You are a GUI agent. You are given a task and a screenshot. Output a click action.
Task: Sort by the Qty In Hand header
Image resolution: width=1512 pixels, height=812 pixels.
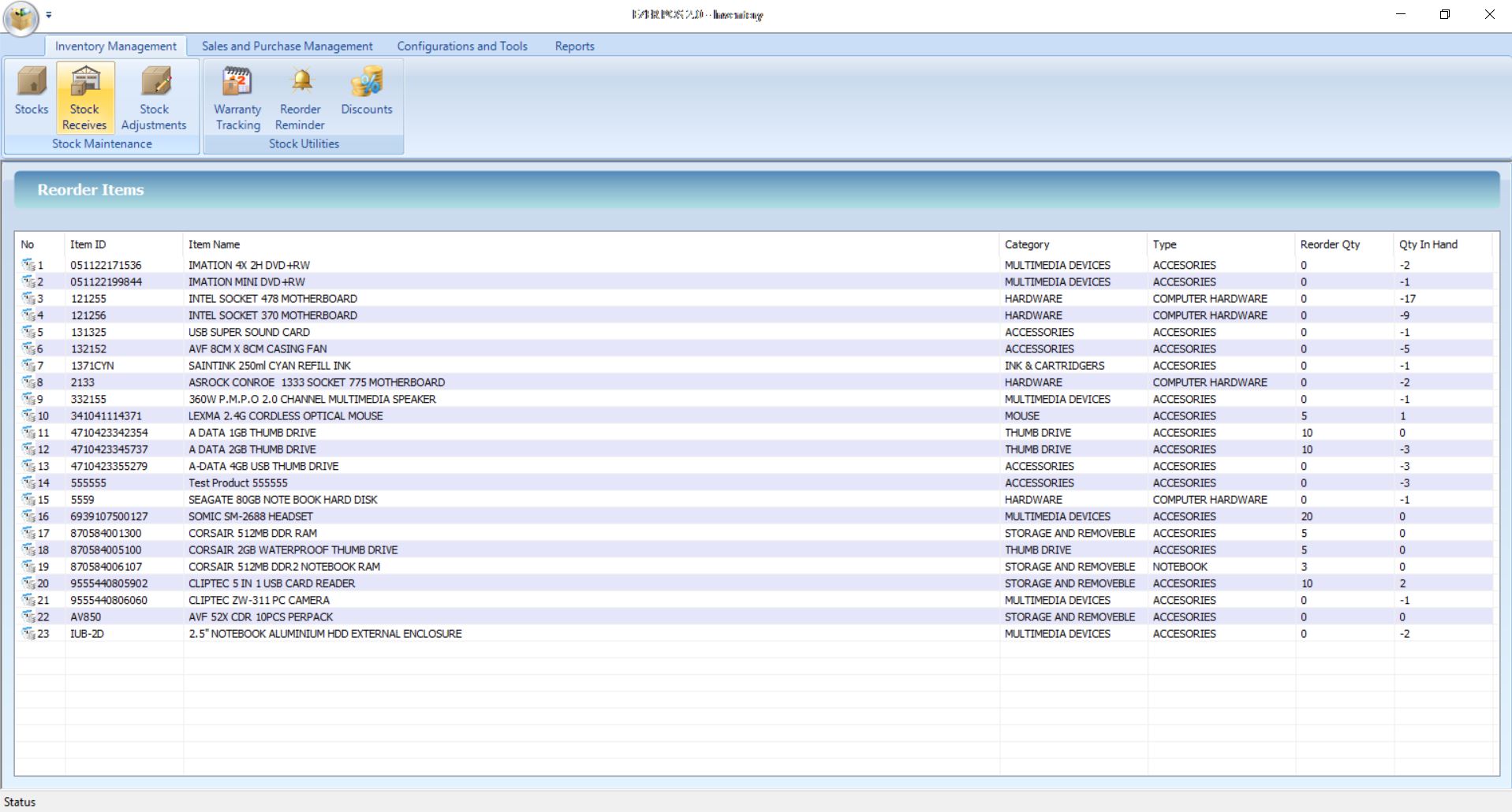click(x=1443, y=244)
